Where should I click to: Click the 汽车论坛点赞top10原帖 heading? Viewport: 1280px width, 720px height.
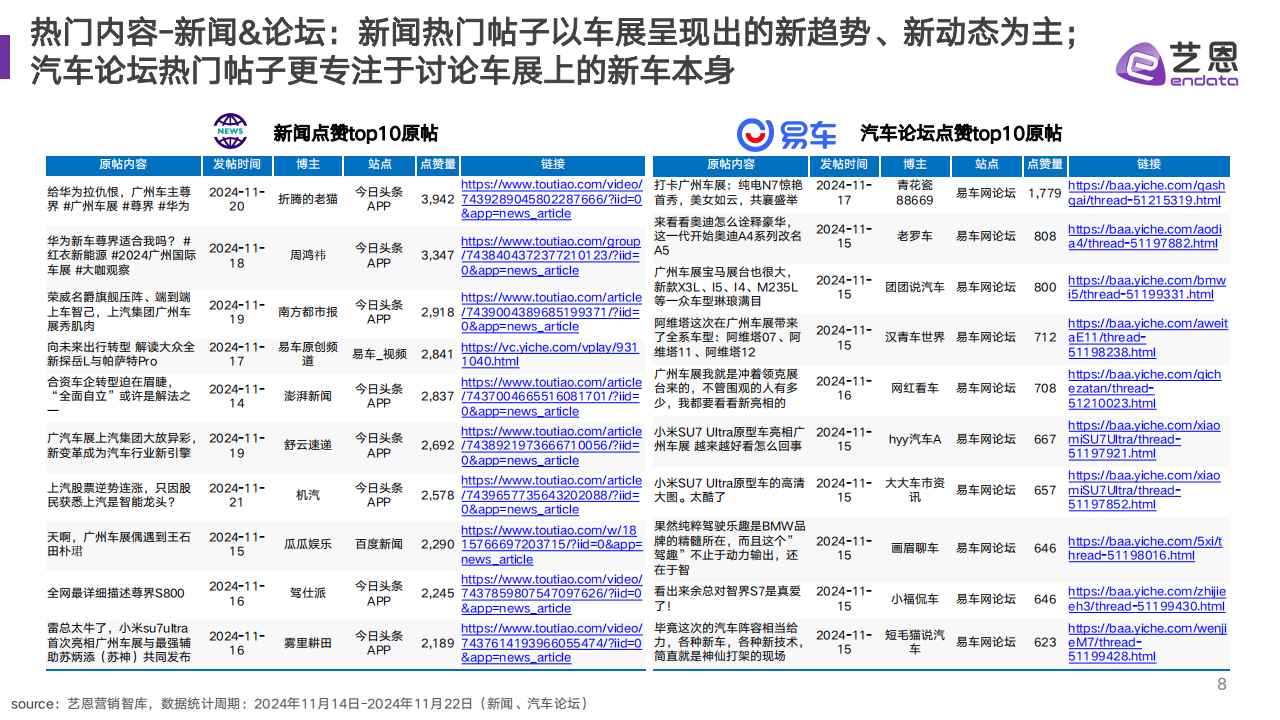[961, 133]
